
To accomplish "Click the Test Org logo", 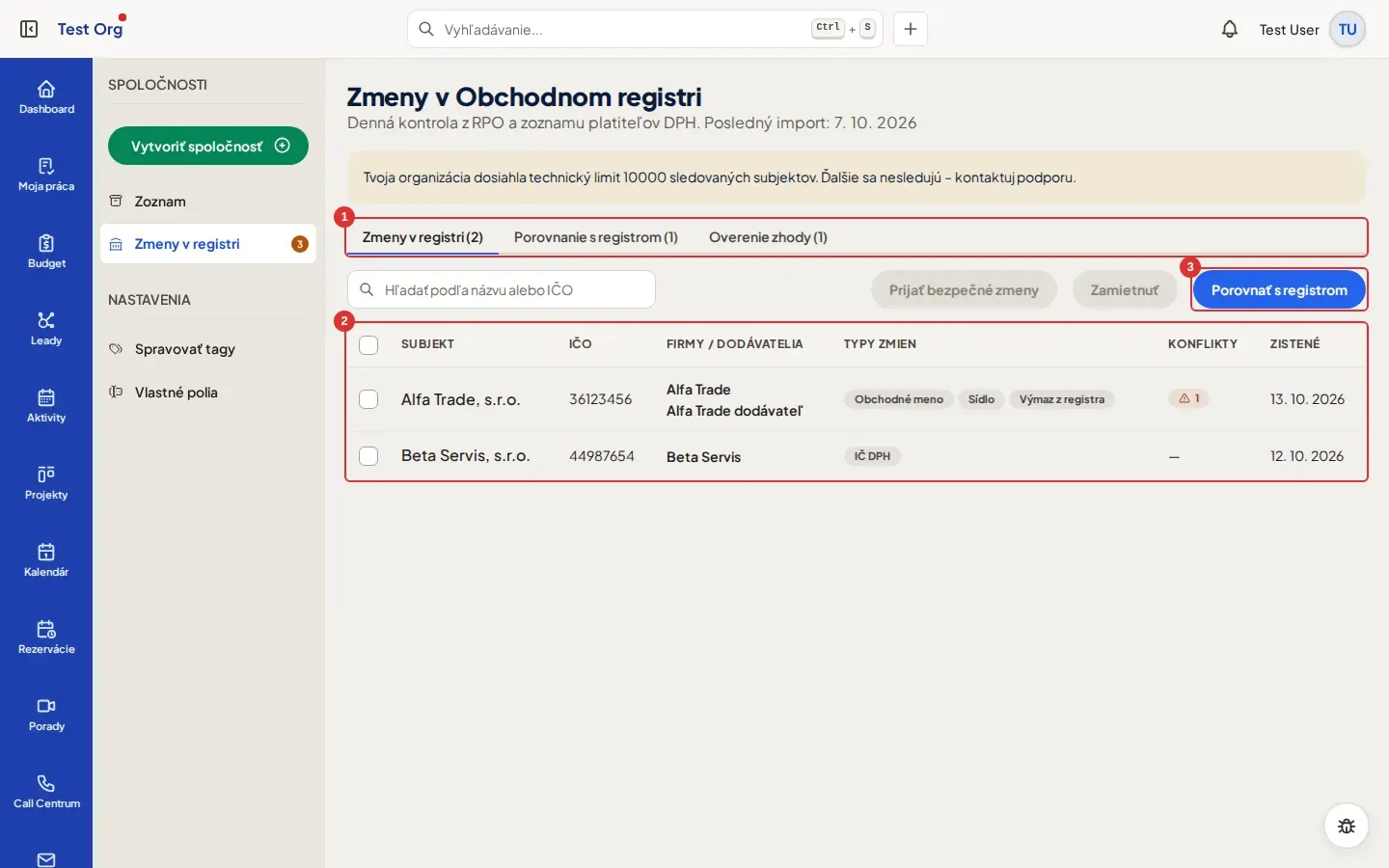I will coord(91,29).
